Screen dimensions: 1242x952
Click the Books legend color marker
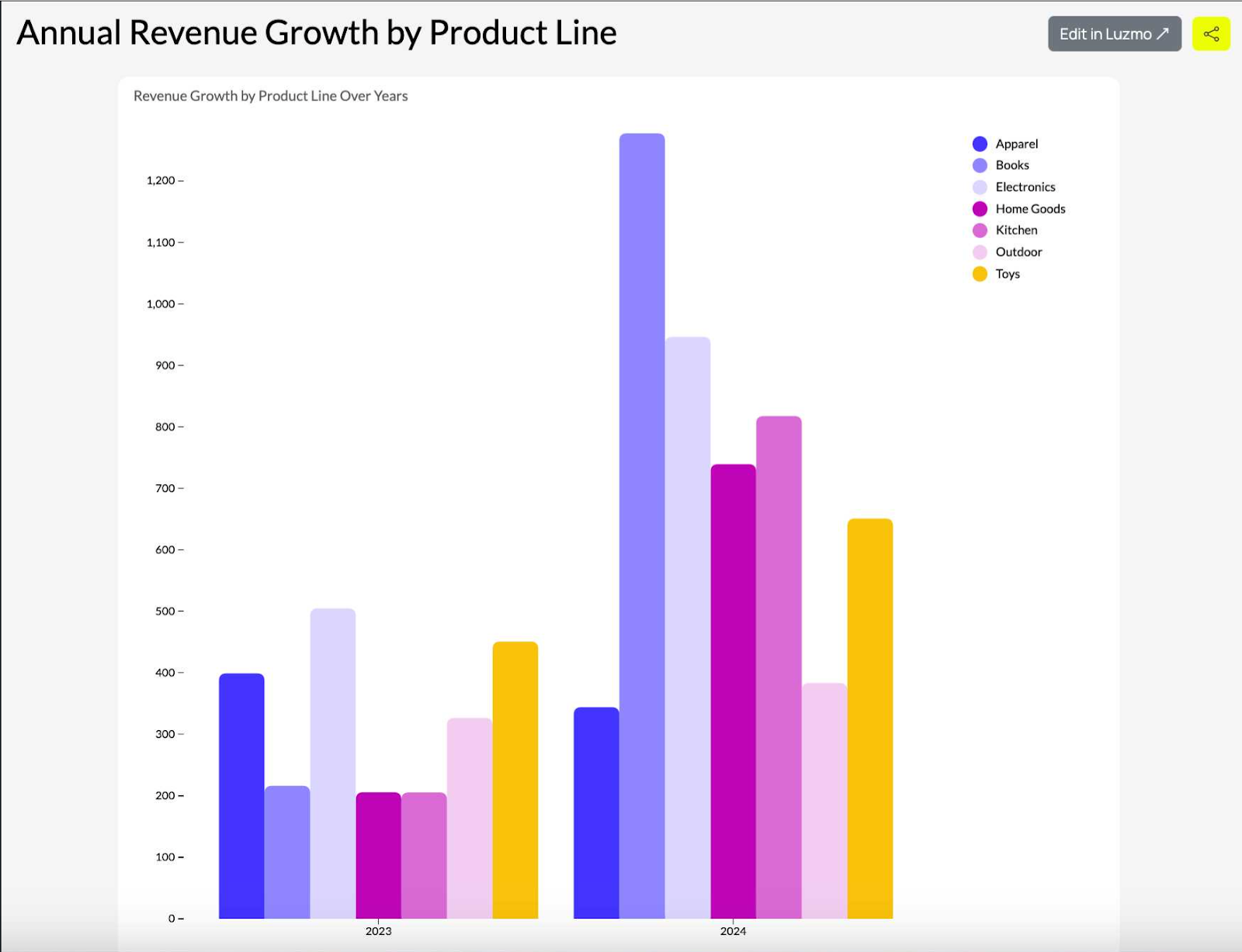pyautogui.click(x=979, y=165)
